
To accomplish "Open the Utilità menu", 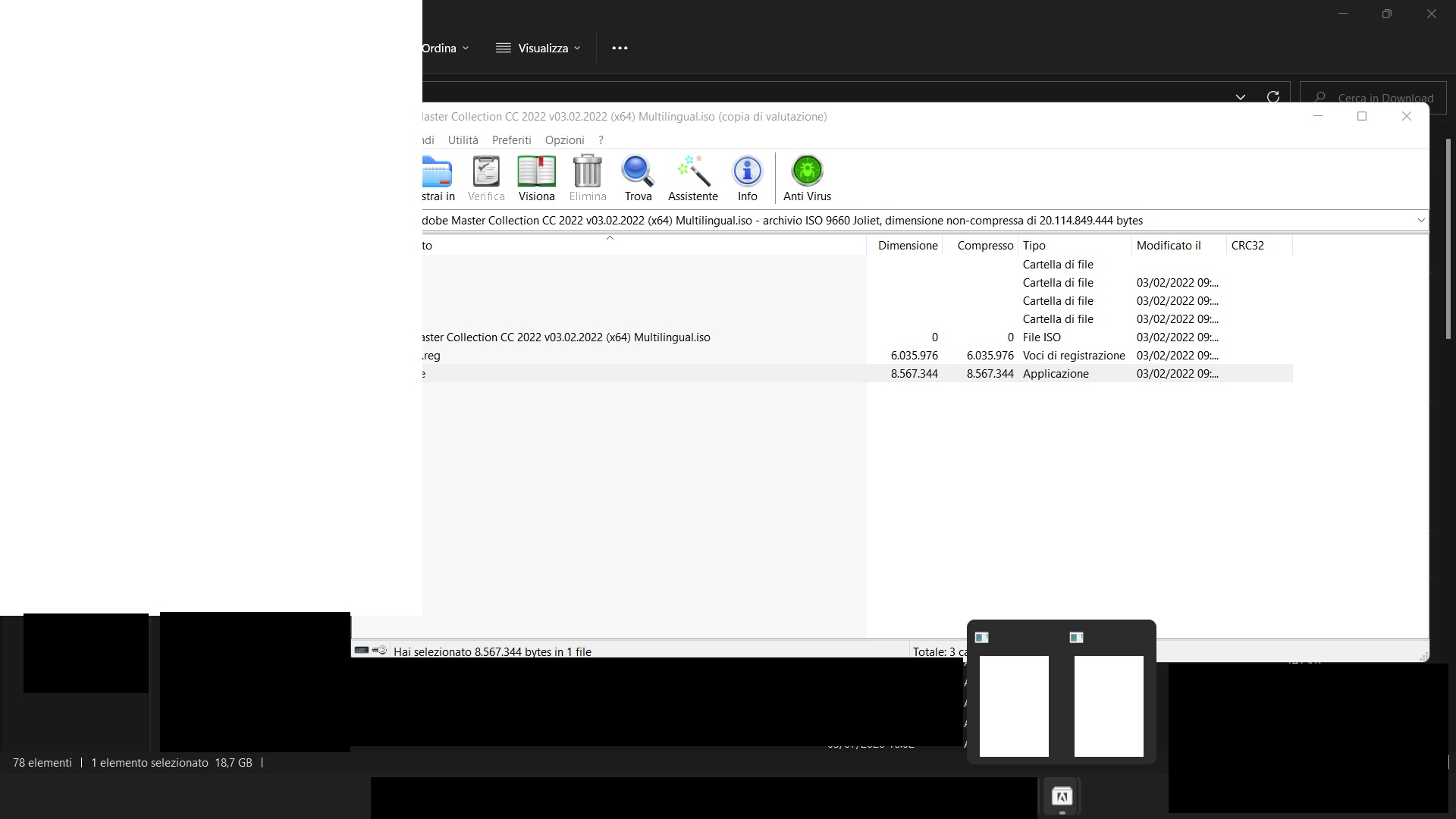I will pos(463,140).
